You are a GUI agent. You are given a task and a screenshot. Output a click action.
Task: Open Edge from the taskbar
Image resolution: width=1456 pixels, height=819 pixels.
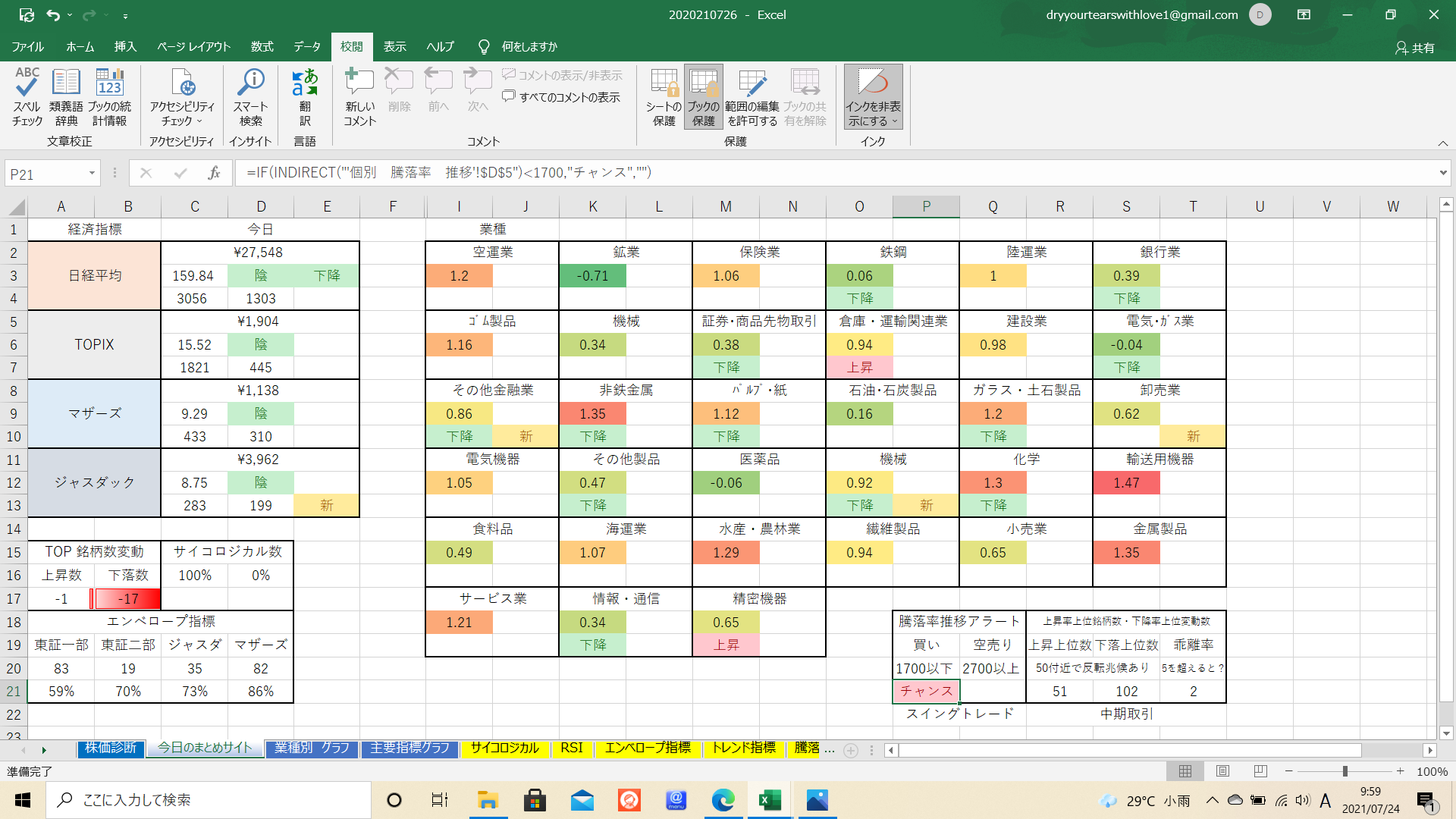[x=723, y=800]
